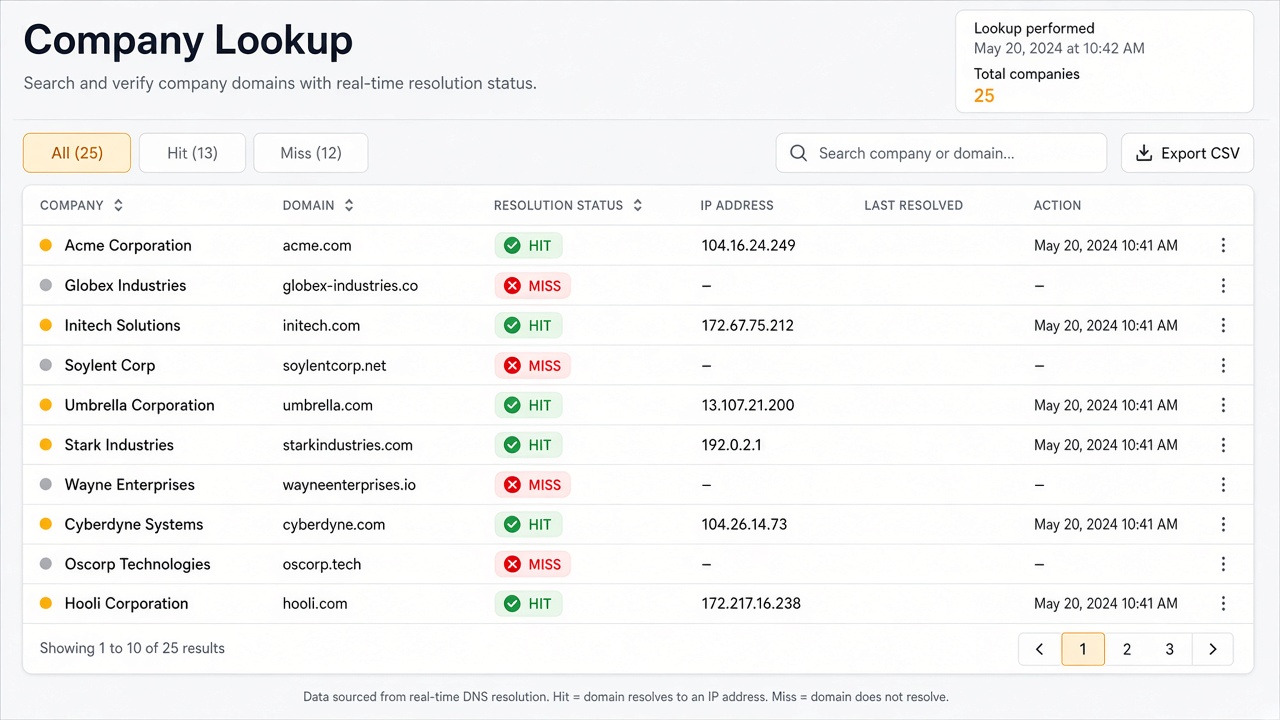Viewport: 1280px width, 720px height.
Task: Click the HIT badge for Hooli Corporation
Action: click(x=528, y=603)
